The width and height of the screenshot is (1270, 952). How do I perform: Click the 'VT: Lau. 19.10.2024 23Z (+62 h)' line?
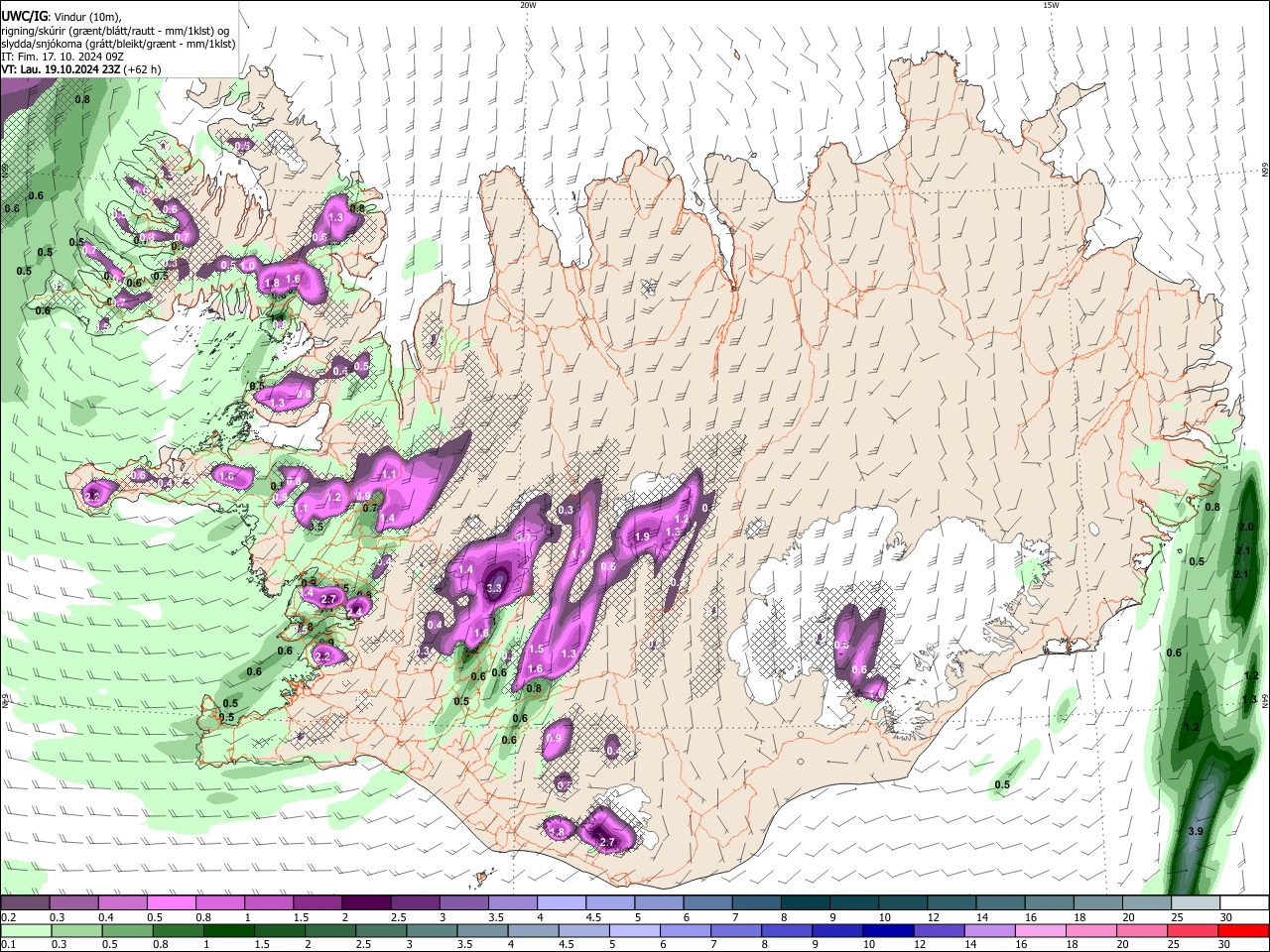[81, 69]
